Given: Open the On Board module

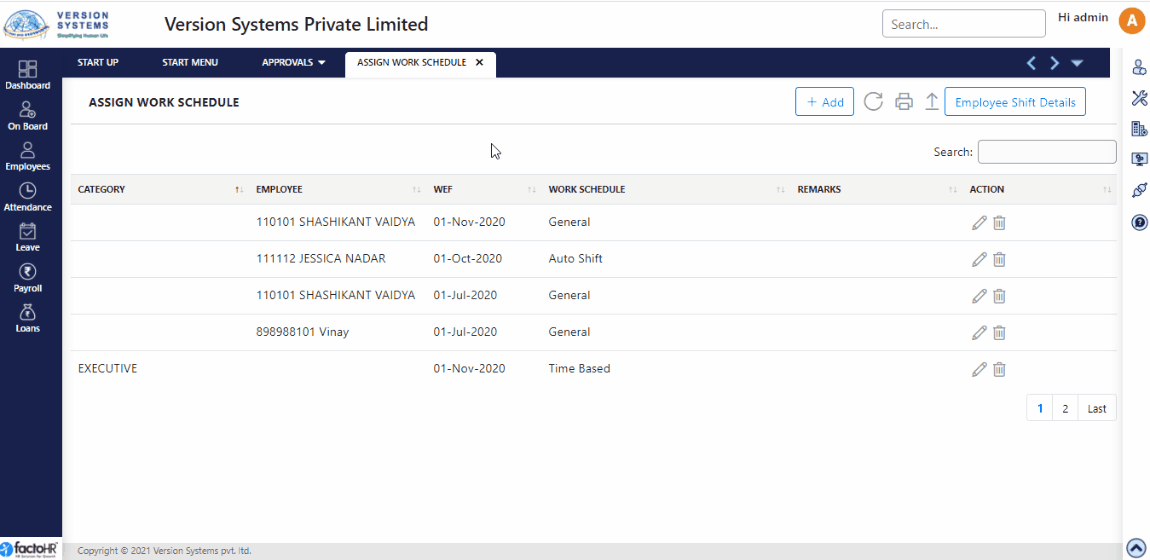Looking at the screenshot, I should pos(27,116).
